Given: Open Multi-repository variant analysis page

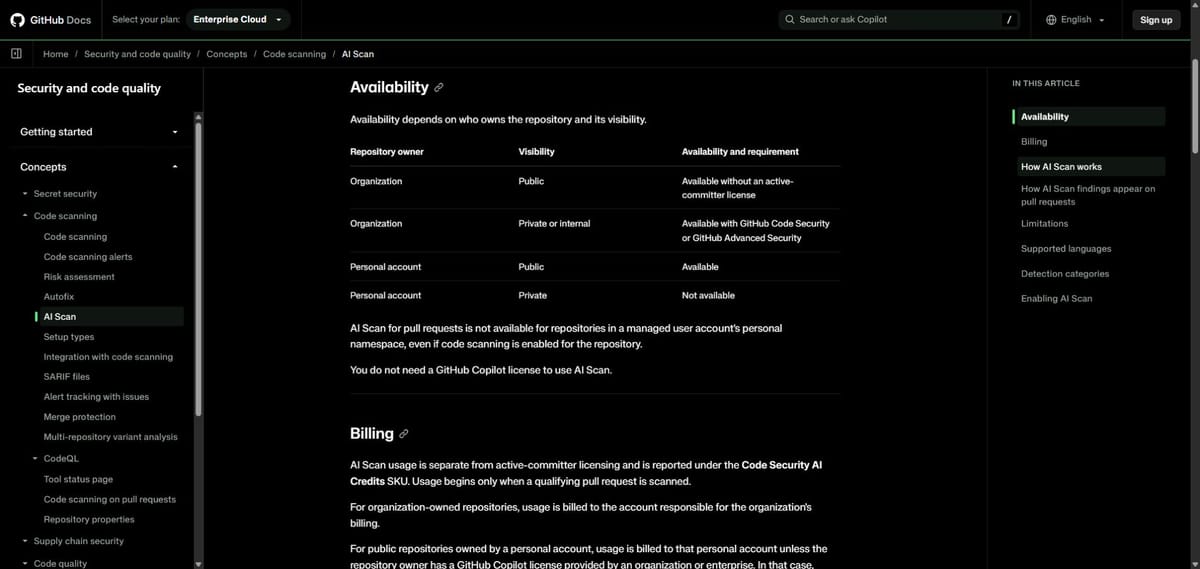Looking at the screenshot, I should tap(110, 437).
